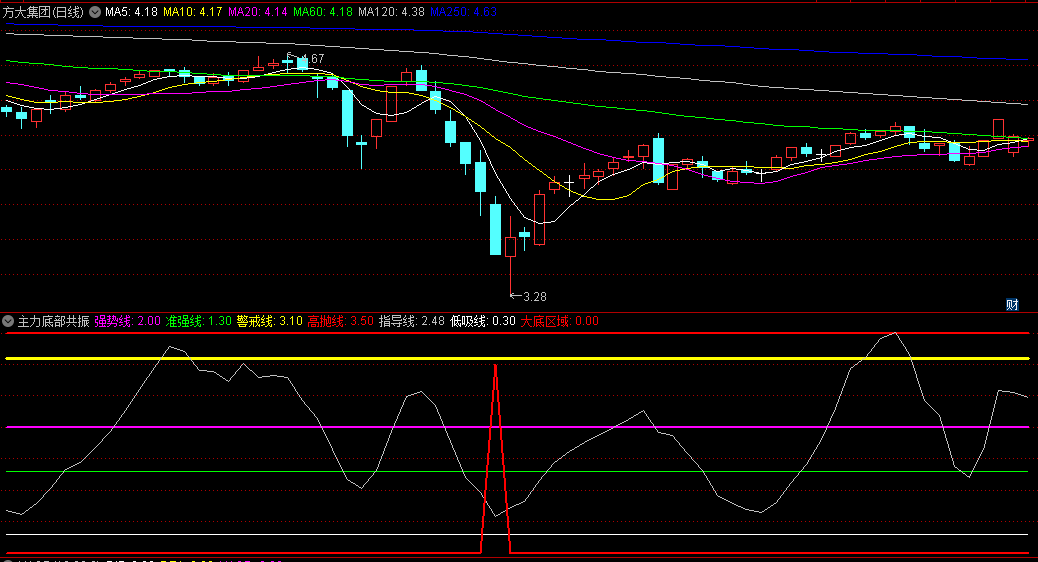Select the green 准强线 horizontal line
The height and width of the screenshot is (562, 1038).
tap(518, 472)
